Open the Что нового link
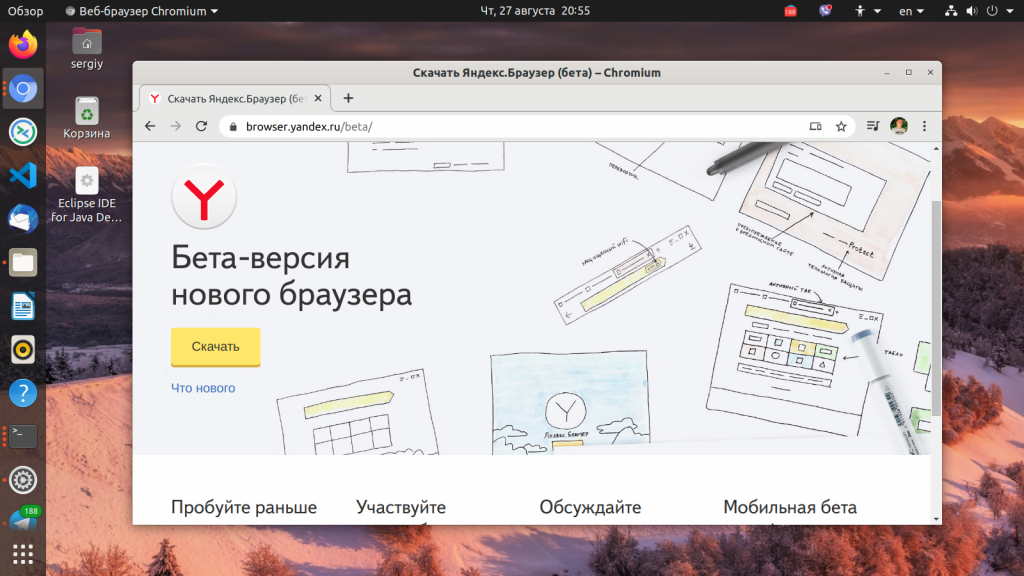The image size is (1024, 576). [x=202, y=387]
